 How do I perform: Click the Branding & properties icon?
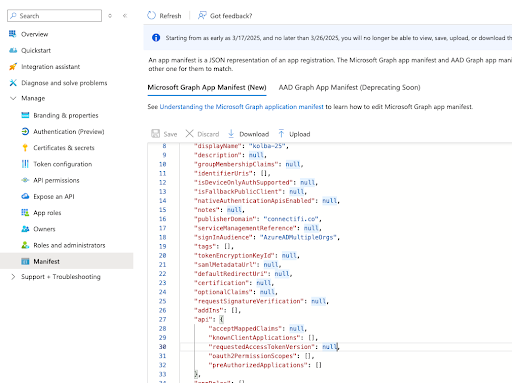pyautogui.click(x=25, y=115)
